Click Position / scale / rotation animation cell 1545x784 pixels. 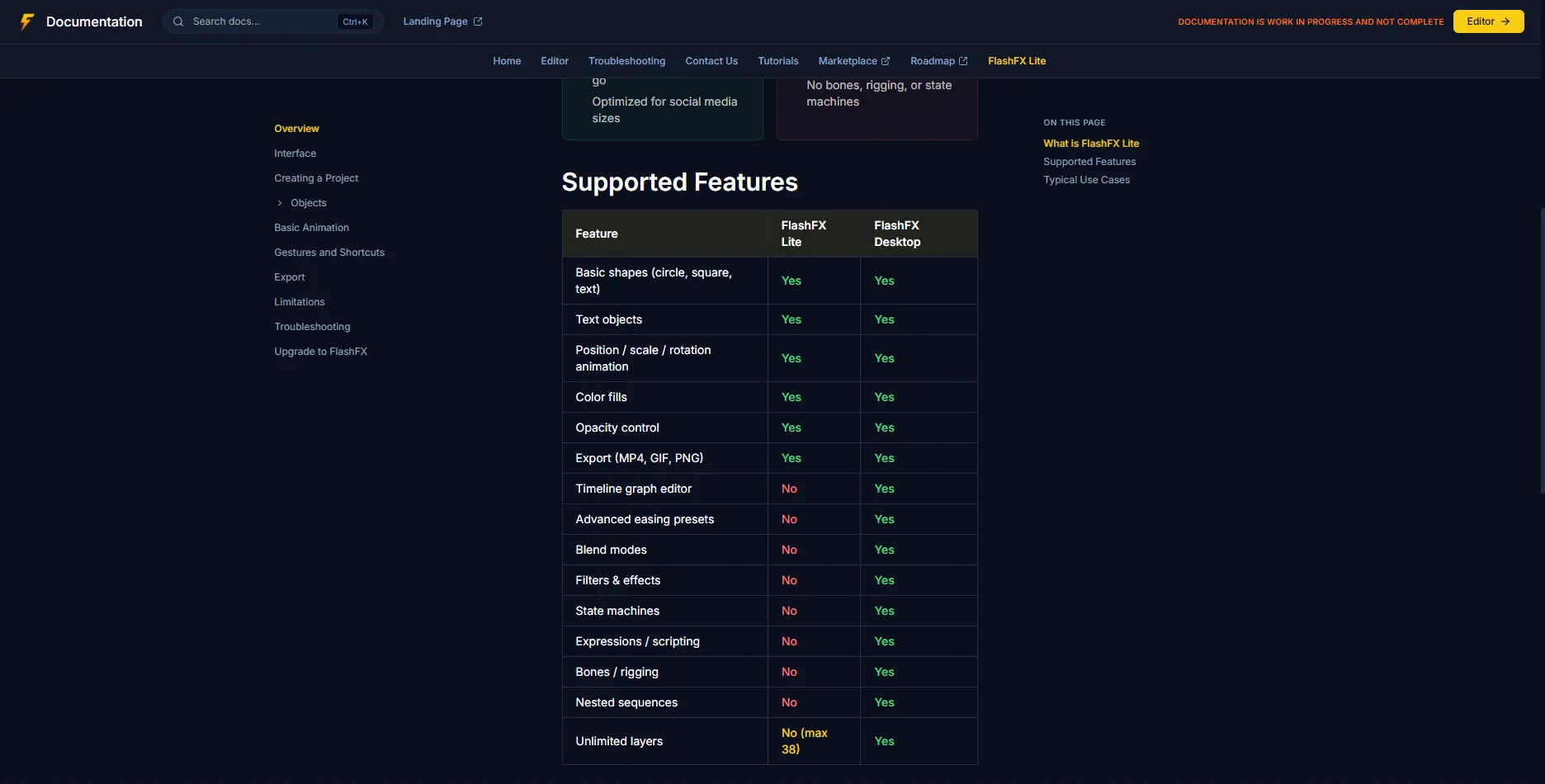point(665,358)
